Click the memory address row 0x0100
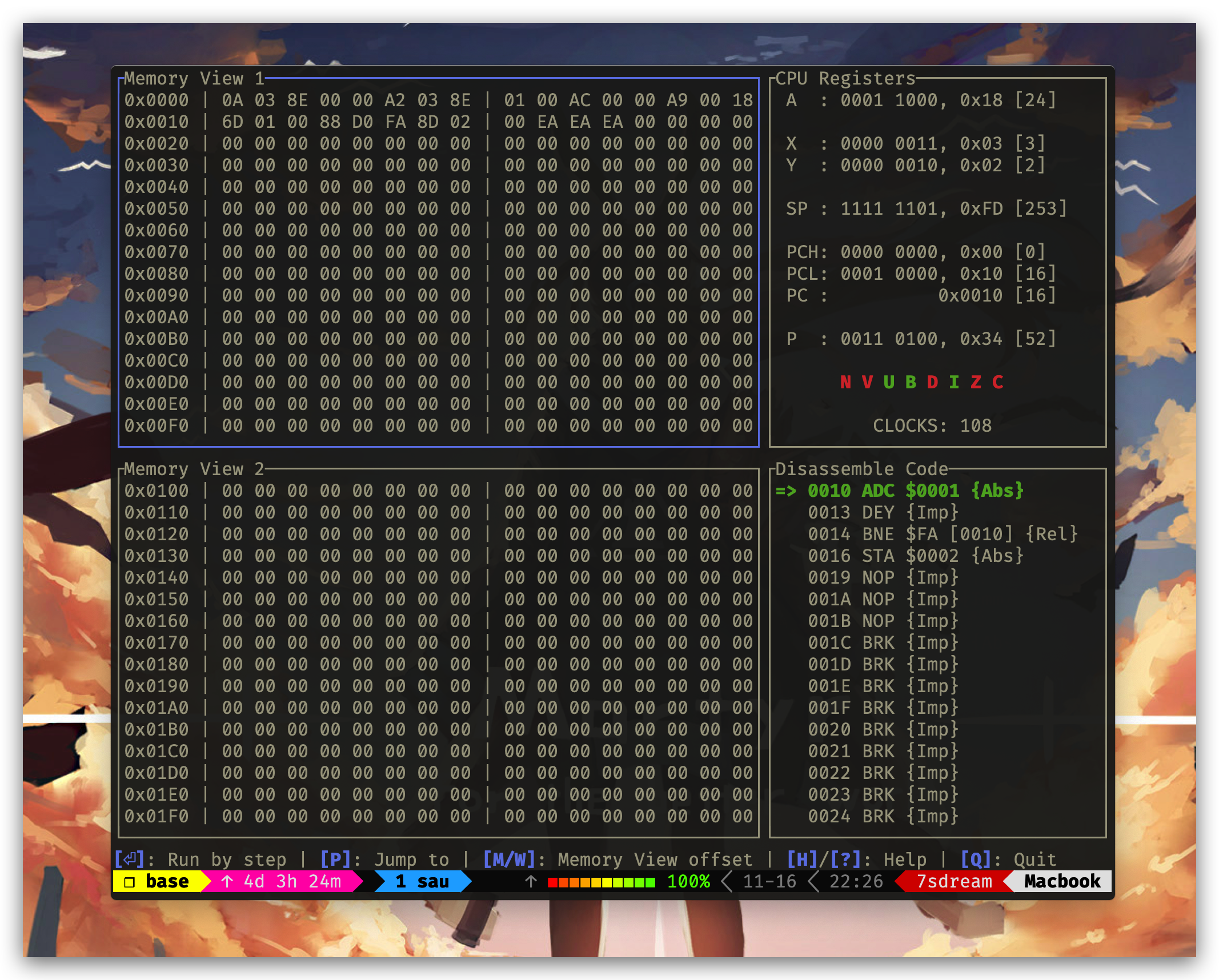The width and height of the screenshot is (1219, 980). pos(439,491)
